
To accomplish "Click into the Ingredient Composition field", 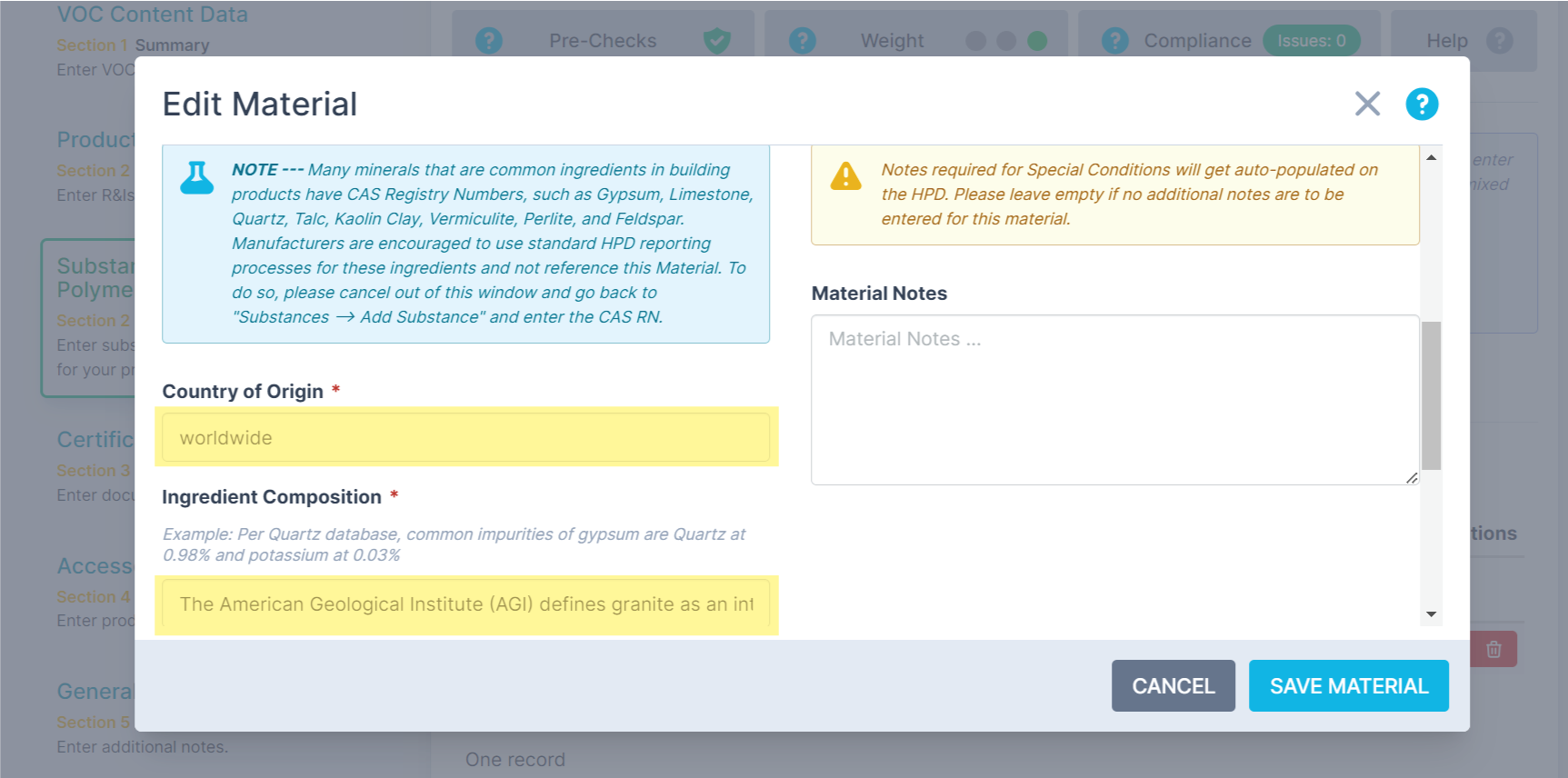I will (465, 604).
